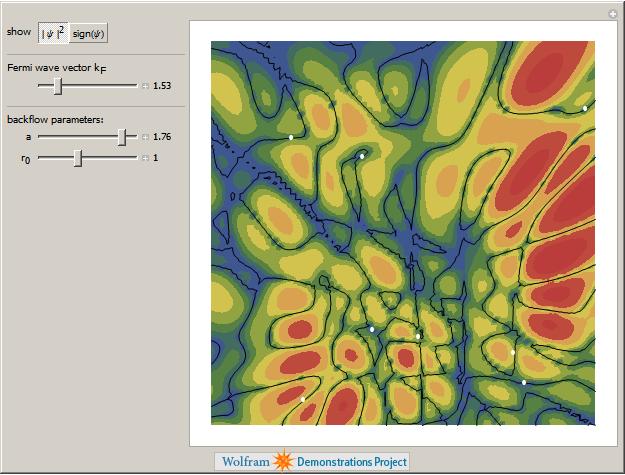The image size is (625, 475).
Task: Expand controls for the r0 parameter
Action: click(x=145, y=158)
